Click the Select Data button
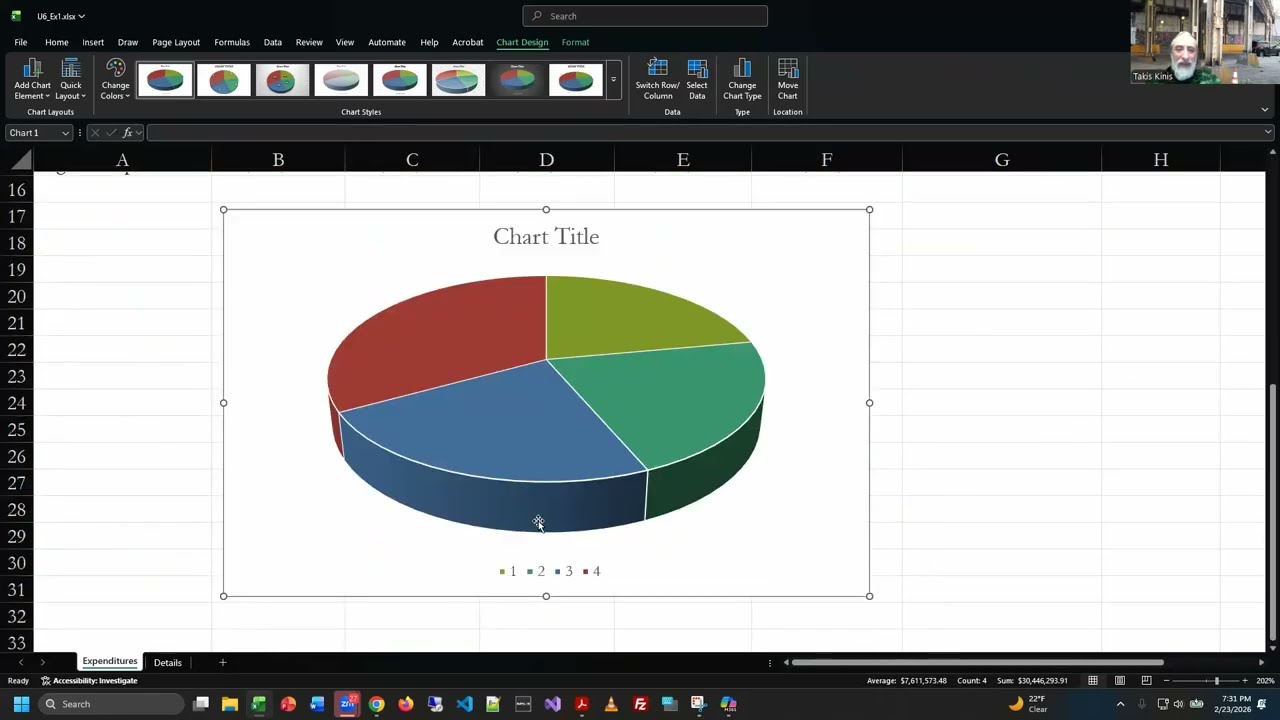 [x=697, y=79]
